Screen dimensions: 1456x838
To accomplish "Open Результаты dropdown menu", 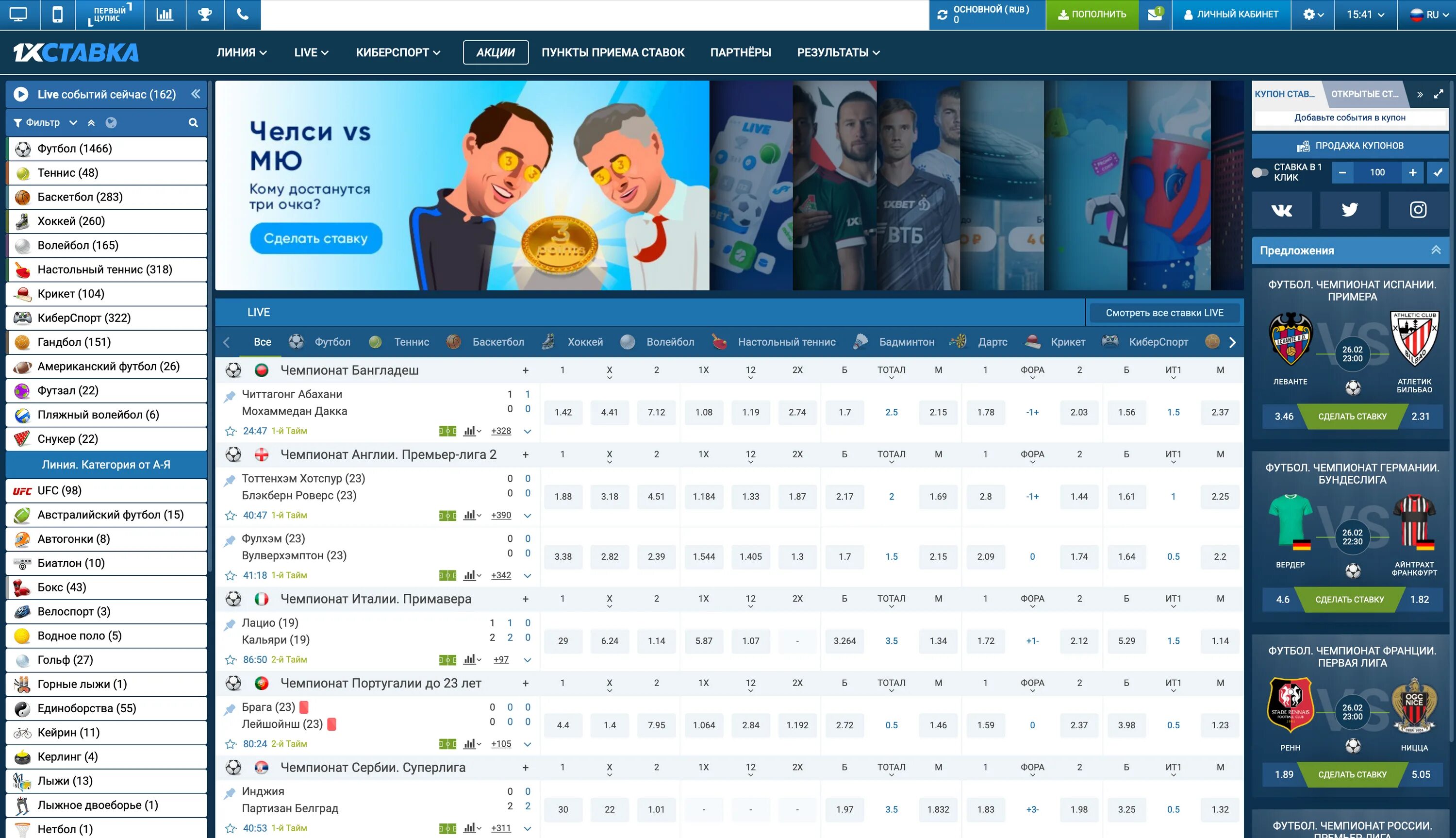I will [838, 52].
